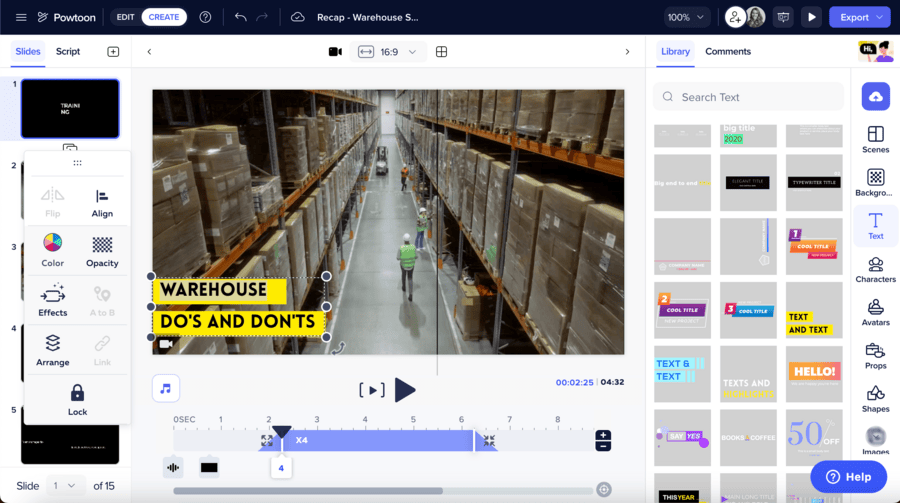Open the Backgrounds library
900x503 pixels.
click(x=875, y=183)
